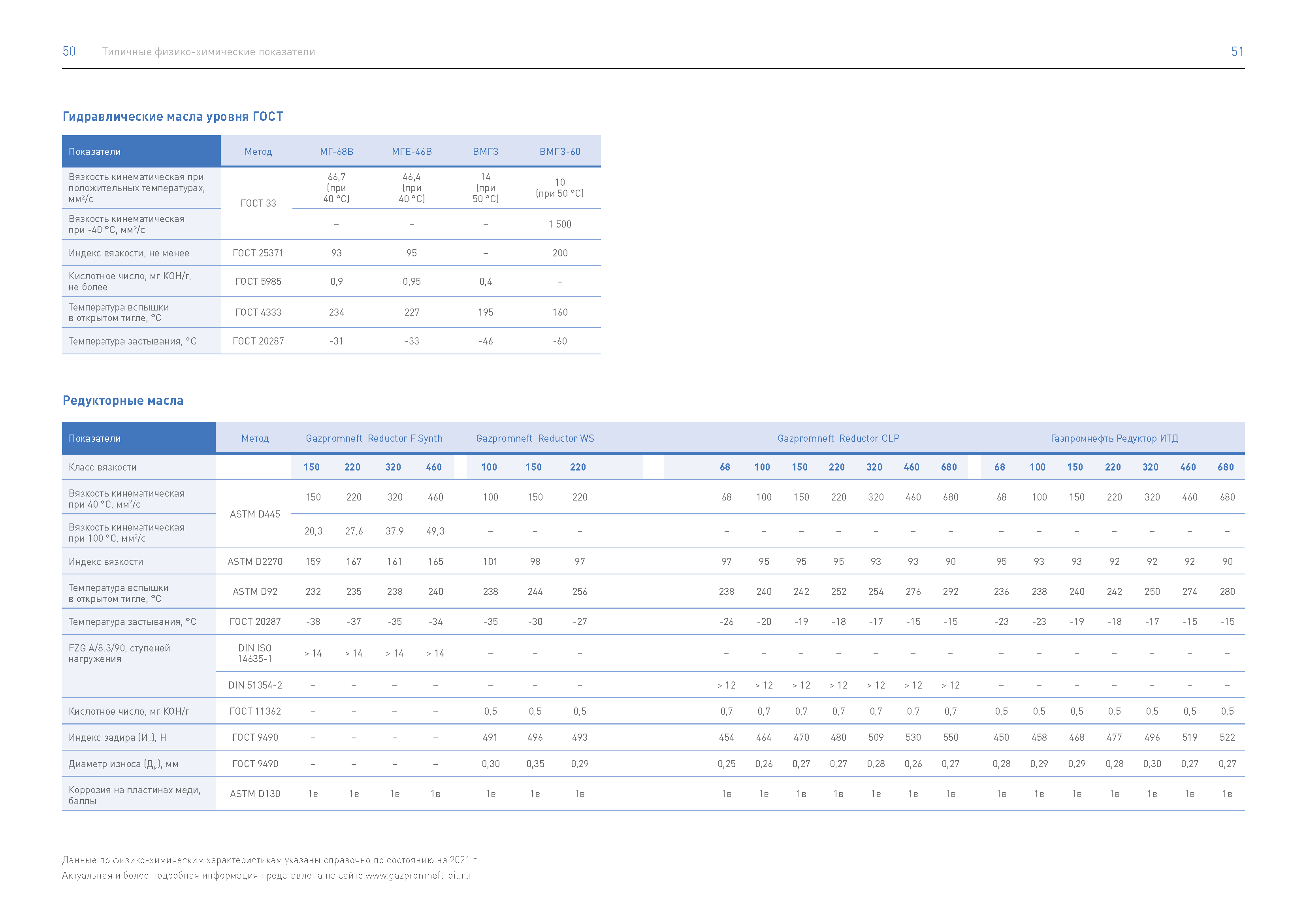Click the "ГОСТ 4333" method cell
Screen dimensions: 1307x924
(x=258, y=312)
